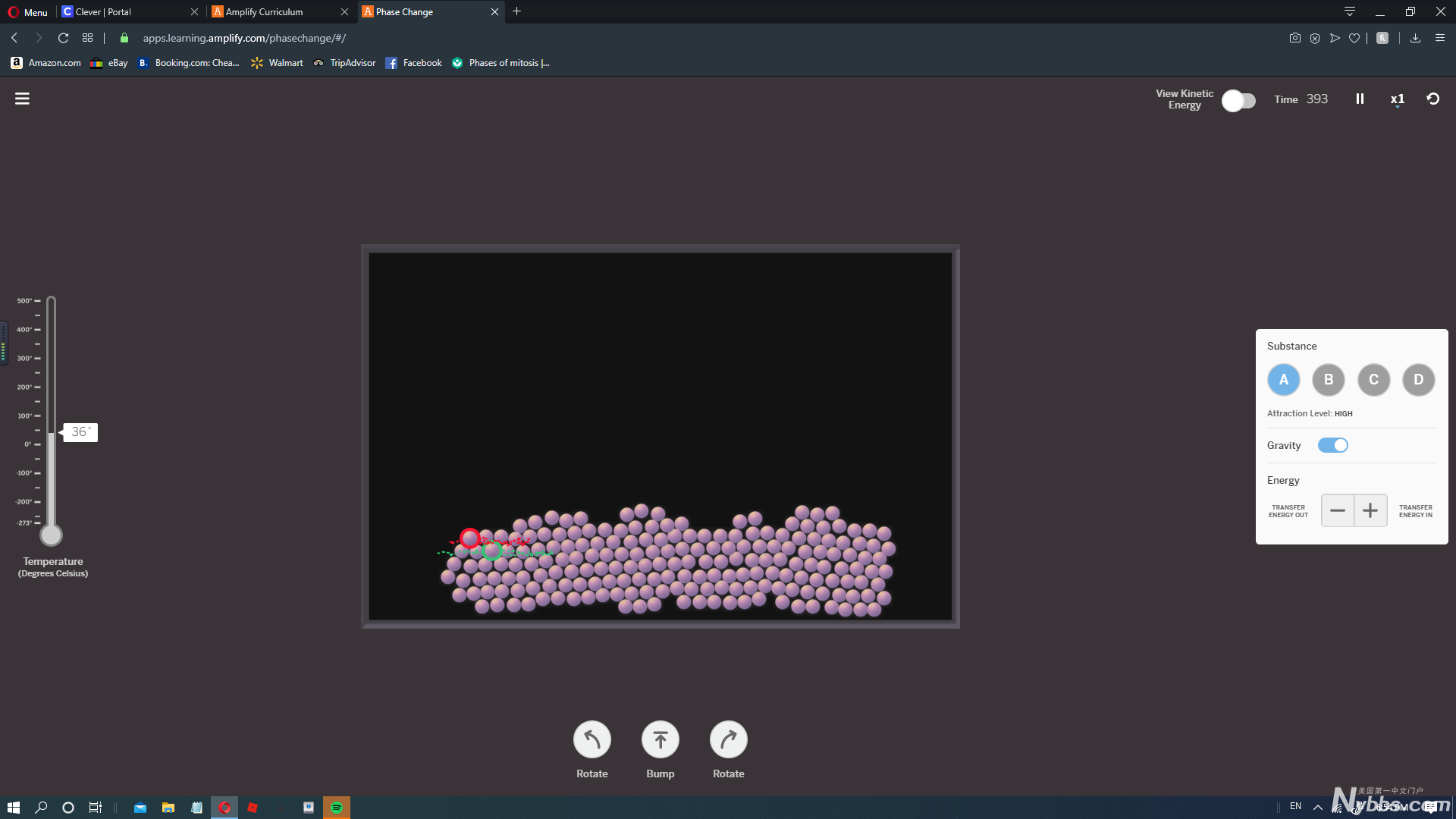This screenshot has height=819, width=1456.
Task: Switch to the Clever Portal tab
Action: pyautogui.click(x=103, y=12)
